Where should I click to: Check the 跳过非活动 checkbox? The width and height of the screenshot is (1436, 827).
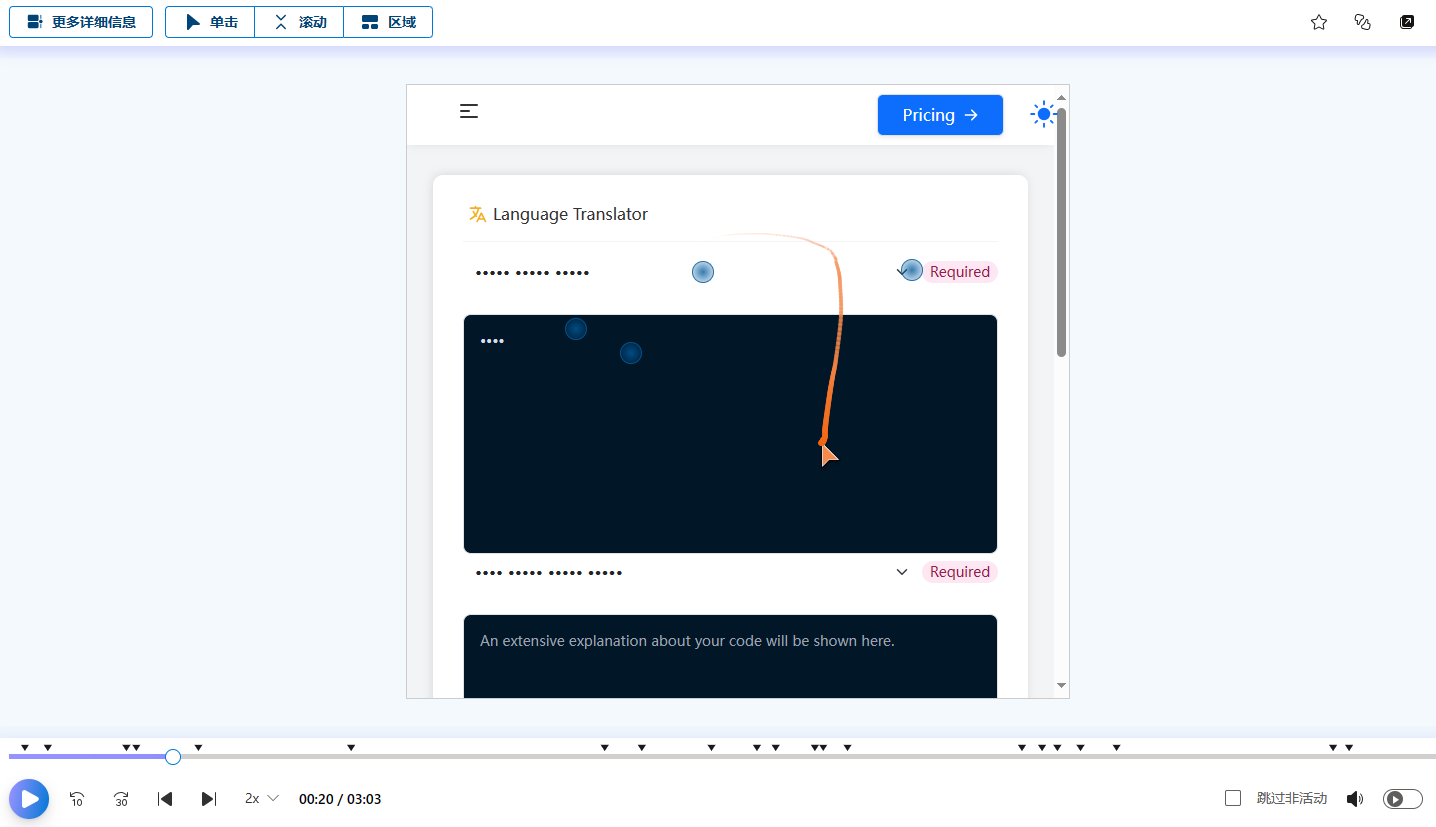1233,798
